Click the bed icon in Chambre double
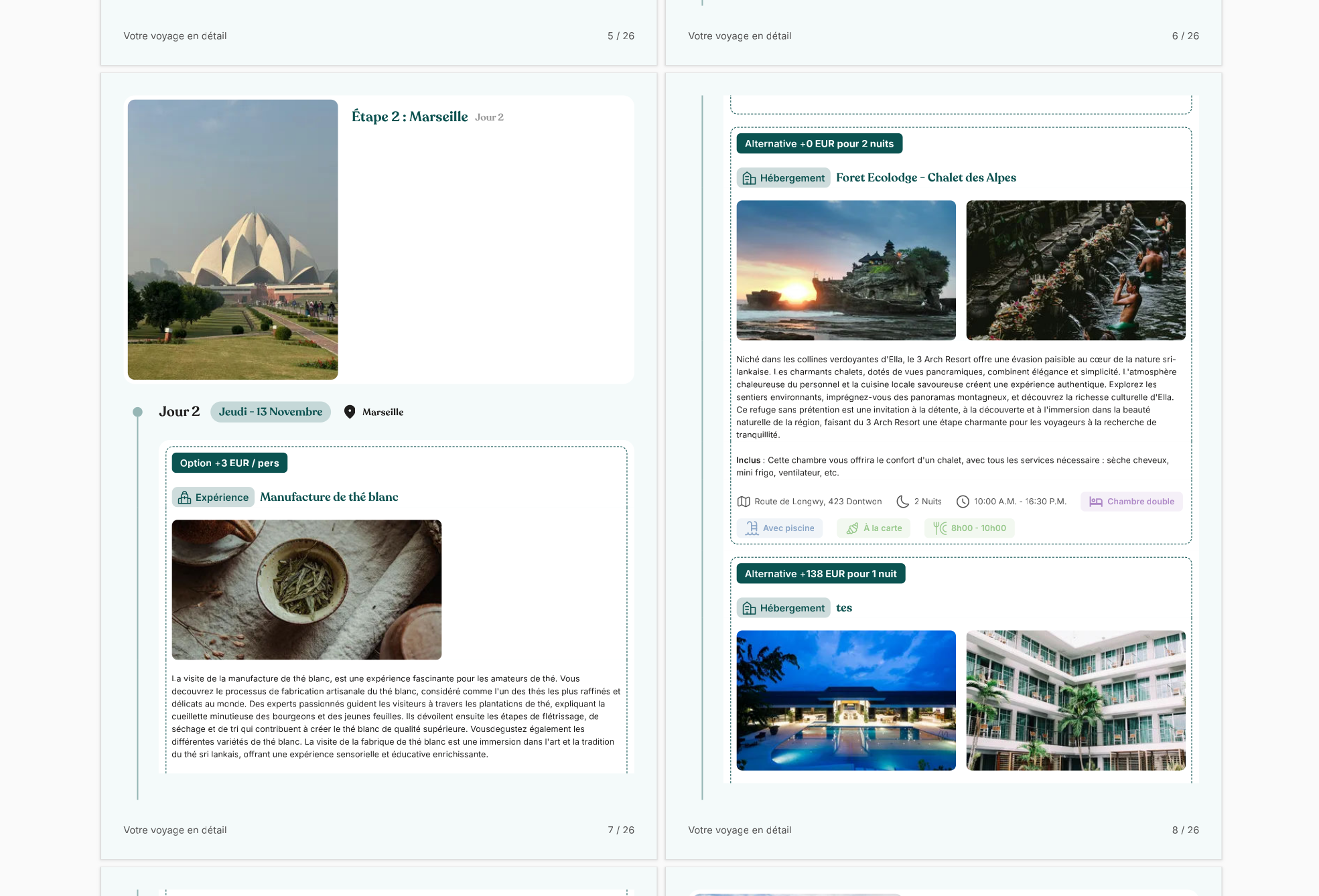 coord(1096,502)
